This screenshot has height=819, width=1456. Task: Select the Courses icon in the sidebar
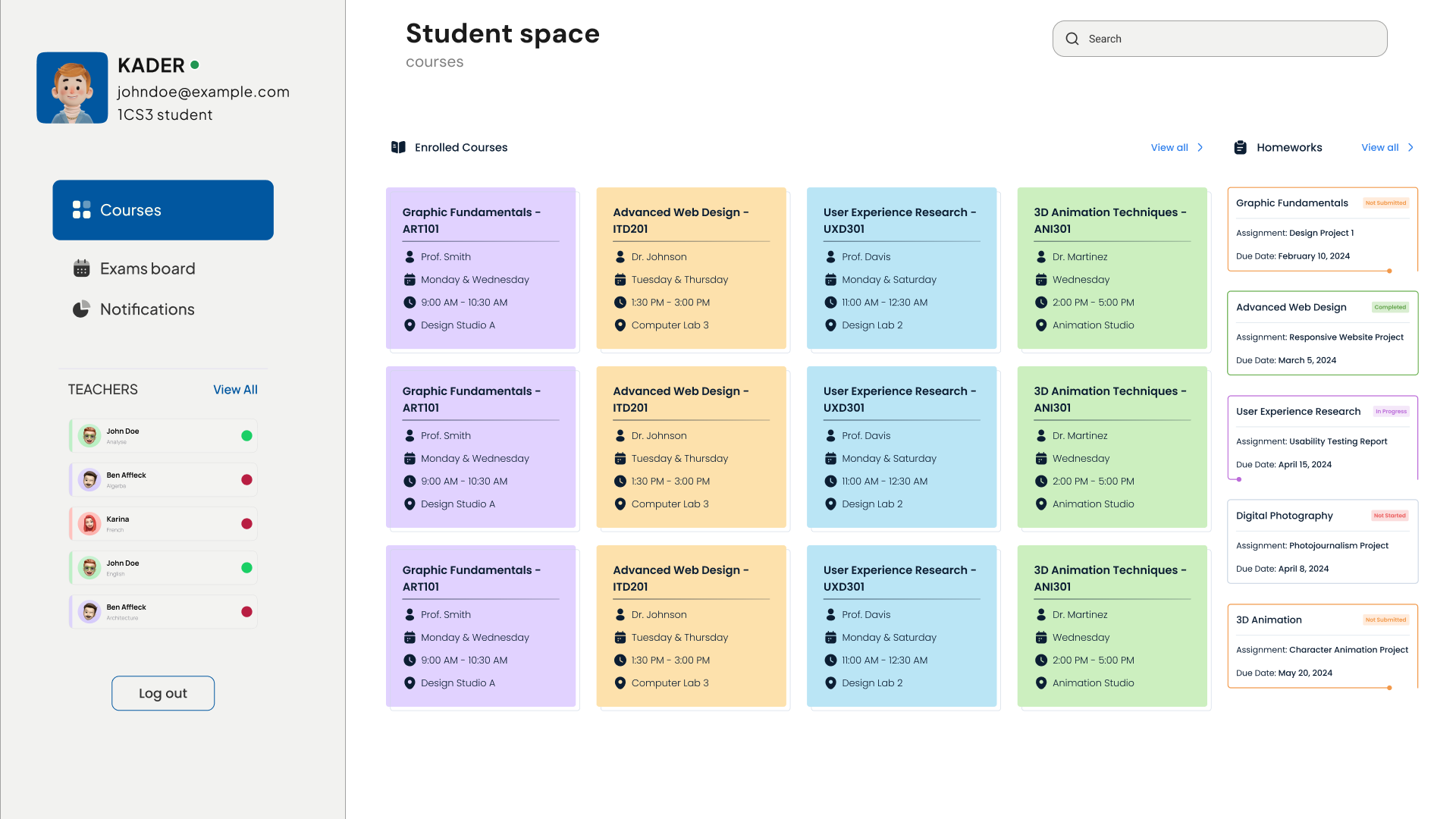pyautogui.click(x=80, y=210)
